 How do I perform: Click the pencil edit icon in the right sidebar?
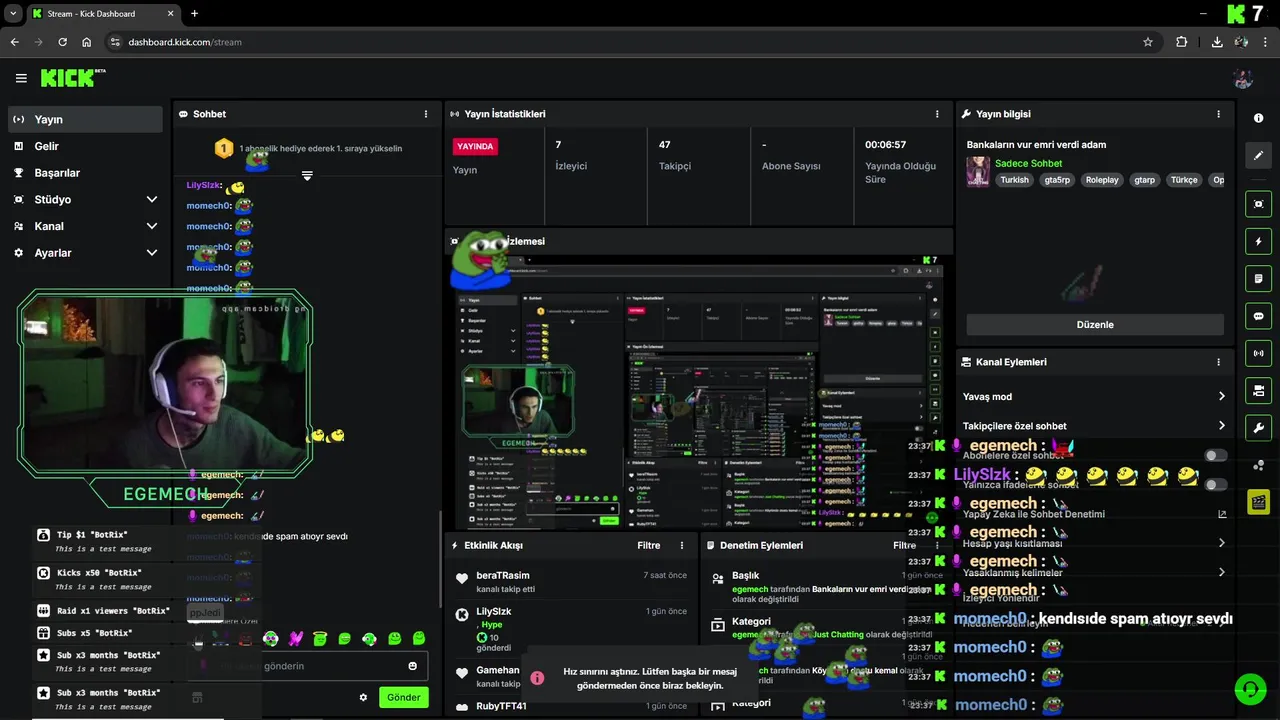[x=1258, y=156]
